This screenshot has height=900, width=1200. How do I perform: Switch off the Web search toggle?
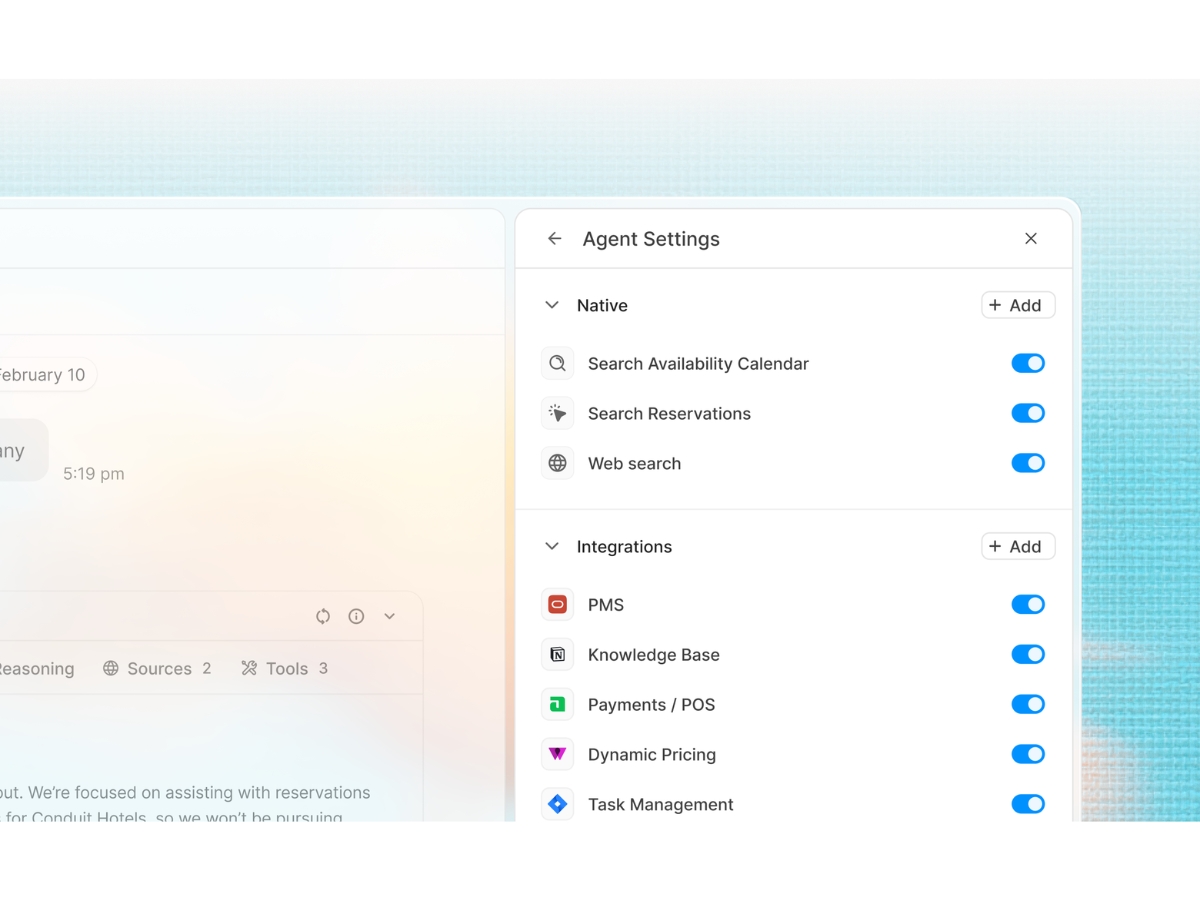point(1028,463)
